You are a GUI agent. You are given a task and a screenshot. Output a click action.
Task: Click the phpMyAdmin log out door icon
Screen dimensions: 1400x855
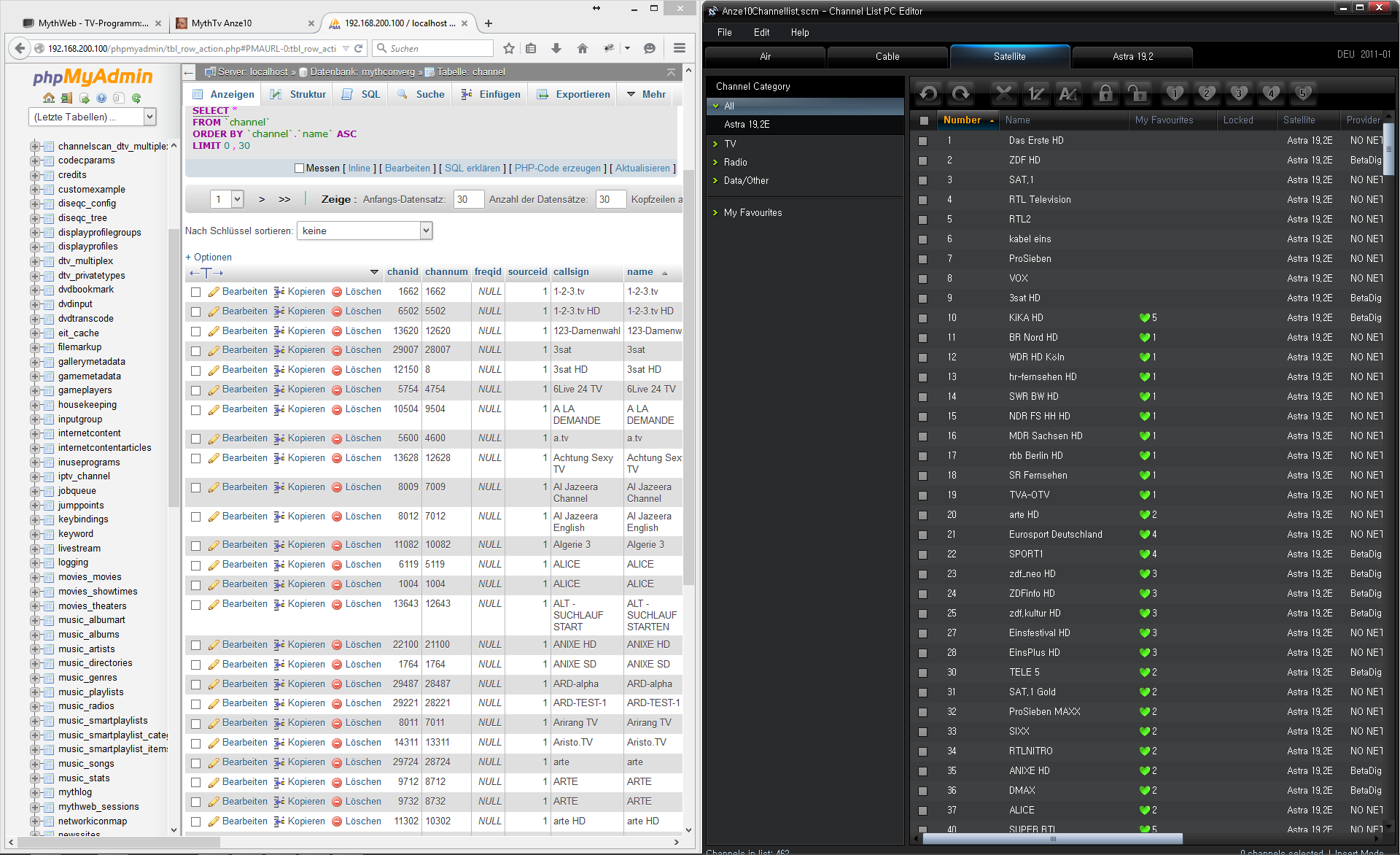coord(66,98)
